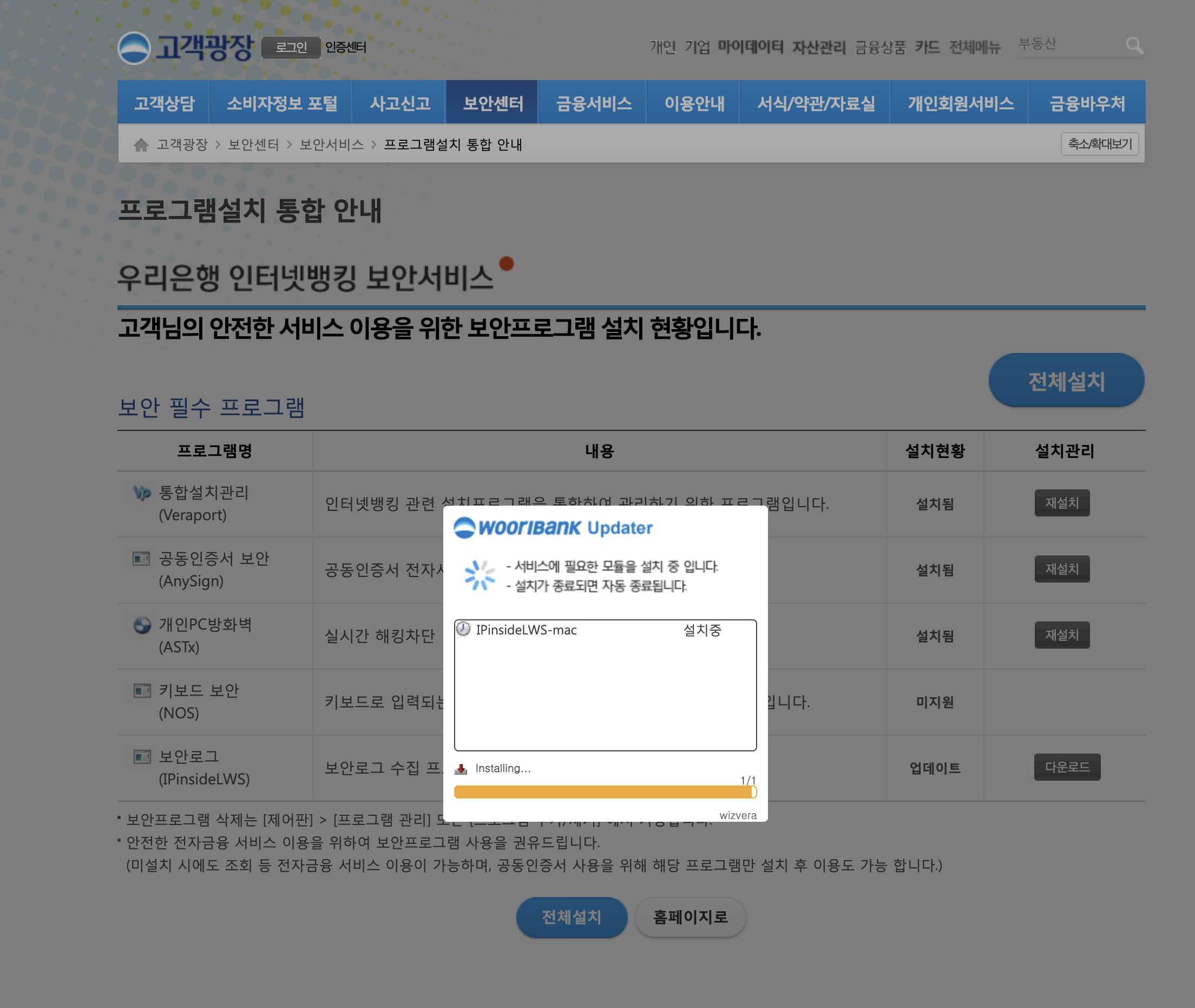1195x1008 pixels.
Task: Click the search magnifier icon
Action: pyautogui.click(x=1134, y=45)
